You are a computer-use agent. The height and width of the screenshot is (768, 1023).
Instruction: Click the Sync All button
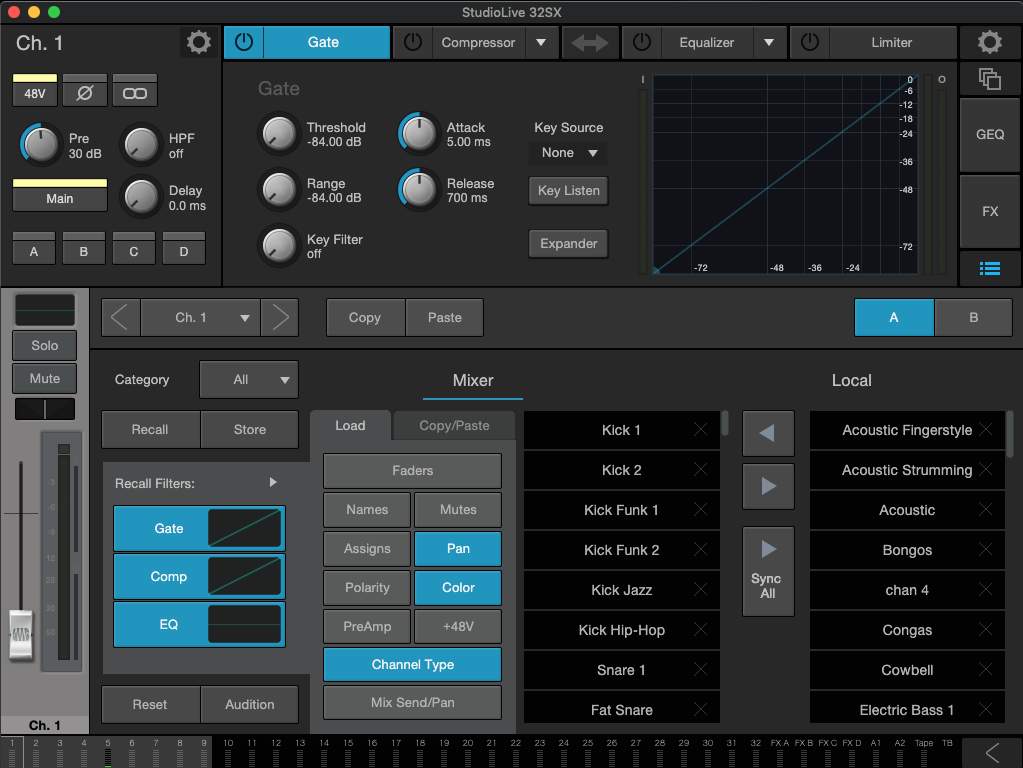point(768,572)
